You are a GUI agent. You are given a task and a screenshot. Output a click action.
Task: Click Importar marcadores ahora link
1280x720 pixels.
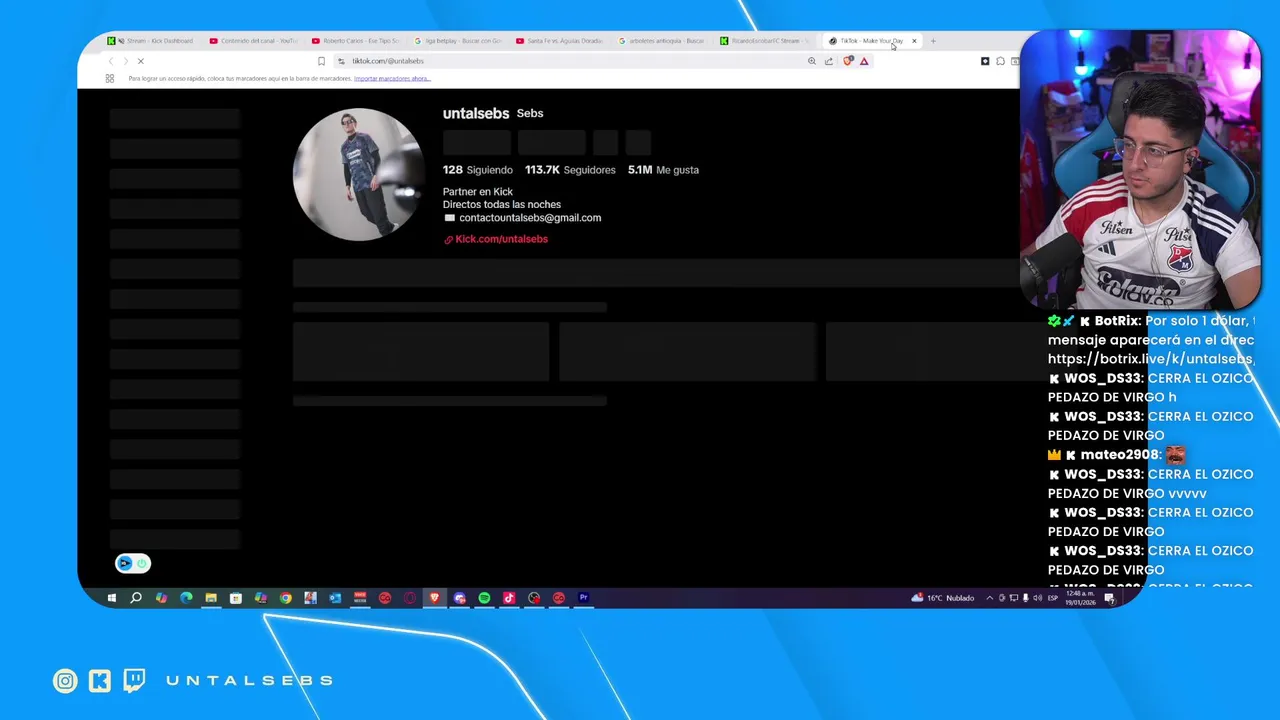(392, 78)
